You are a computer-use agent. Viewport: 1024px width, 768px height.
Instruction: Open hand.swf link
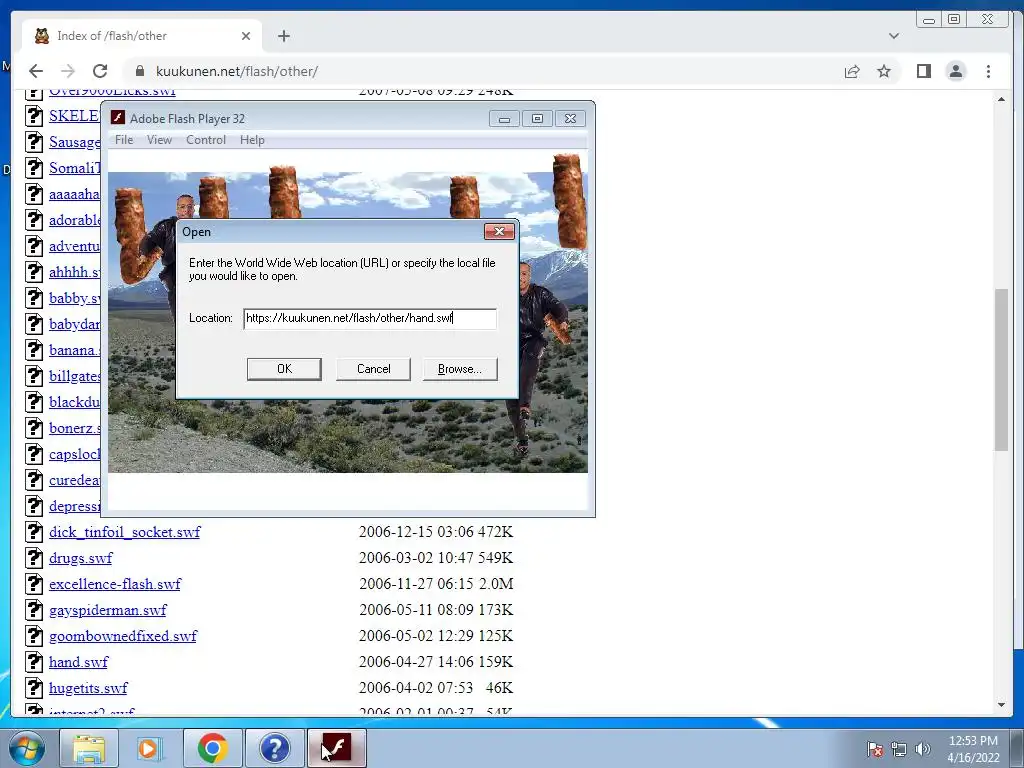coord(78,662)
